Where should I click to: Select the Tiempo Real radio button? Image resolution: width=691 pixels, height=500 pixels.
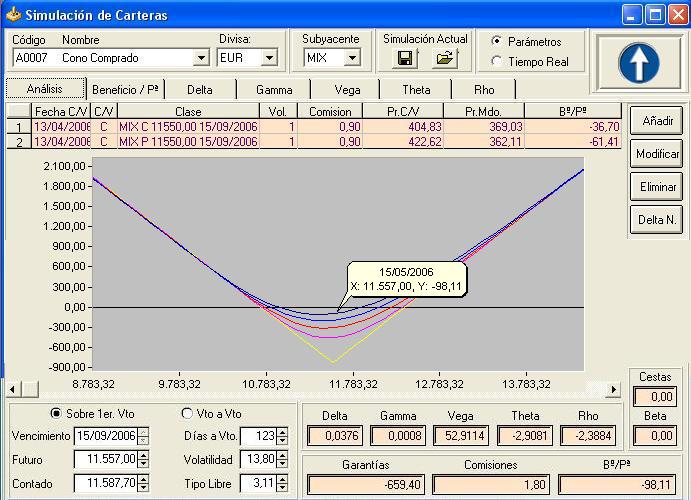click(x=496, y=61)
